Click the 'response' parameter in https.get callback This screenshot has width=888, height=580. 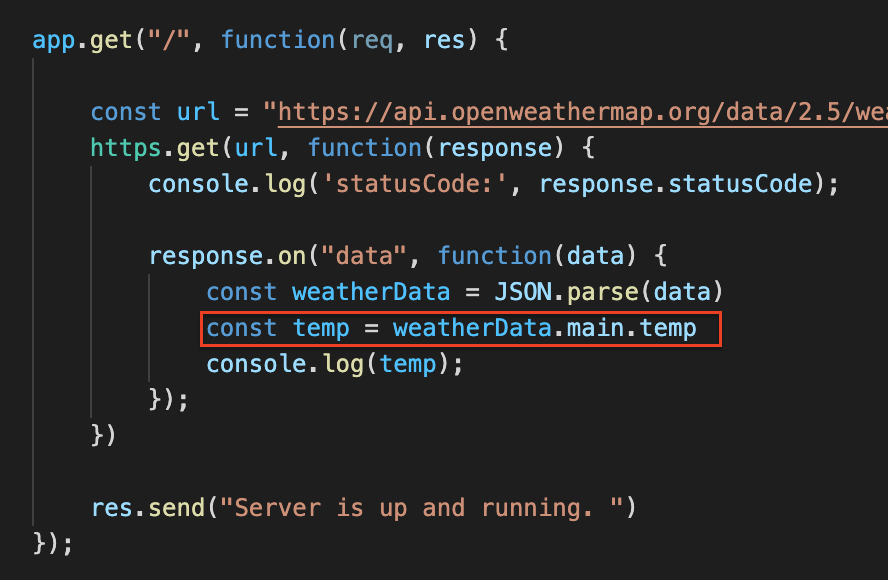click(x=496, y=148)
